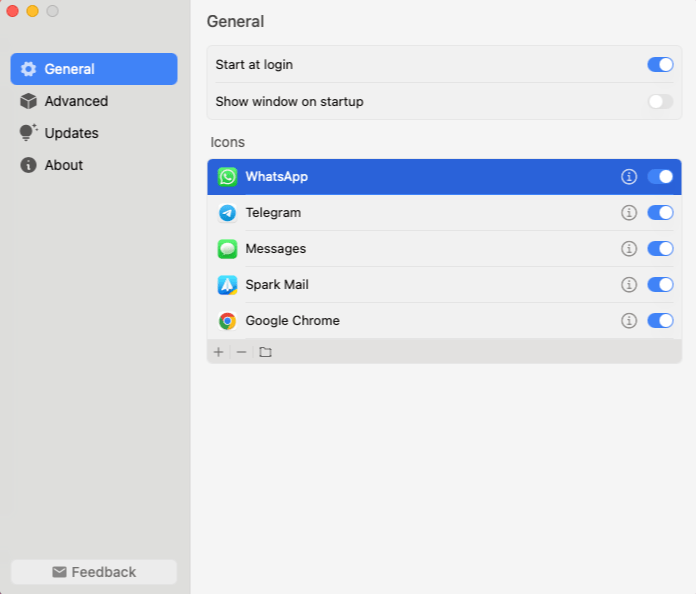Open info for Spark Mail icon
696x594 pixels.
tap(629, 285)
